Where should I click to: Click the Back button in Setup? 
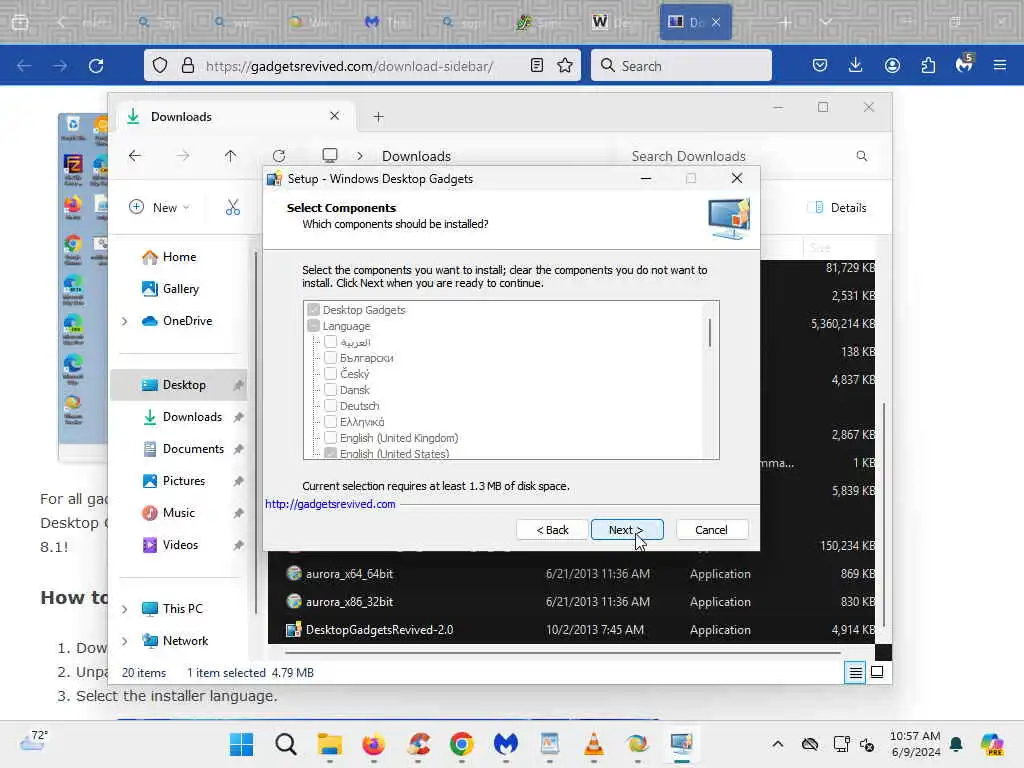click(552, 530)
